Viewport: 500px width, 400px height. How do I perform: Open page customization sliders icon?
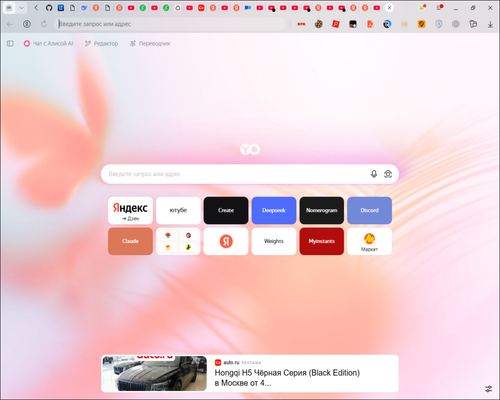[x=488, y=389]
